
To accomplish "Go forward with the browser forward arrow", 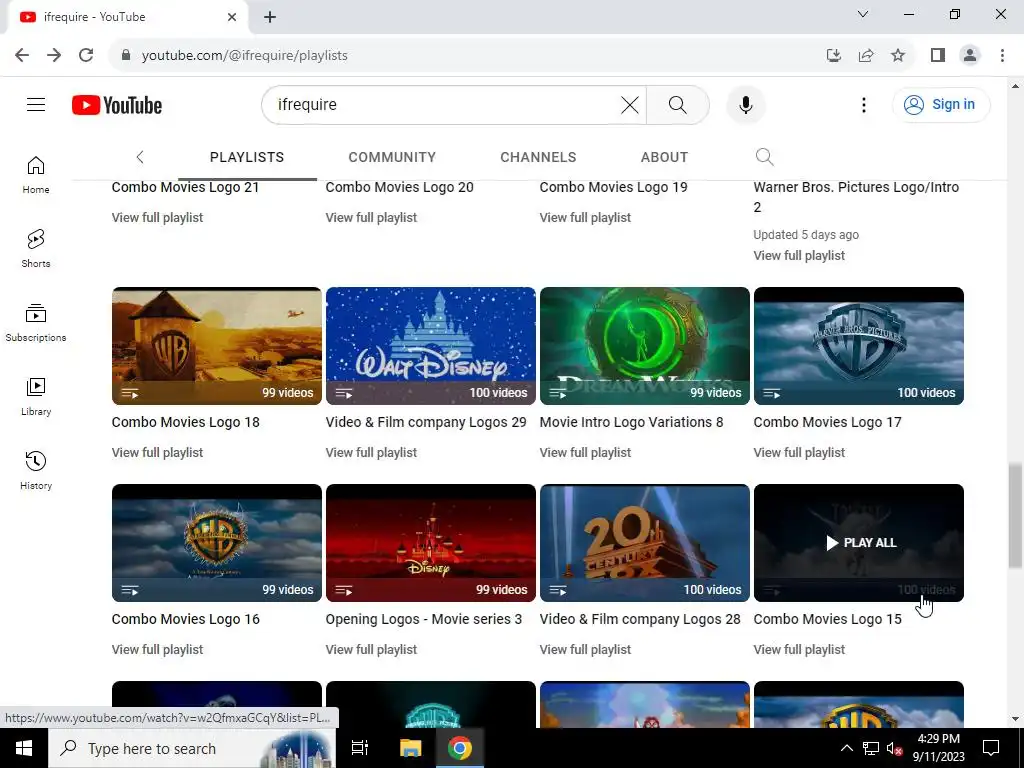I will pyautogui.click(x=54, y=55).
